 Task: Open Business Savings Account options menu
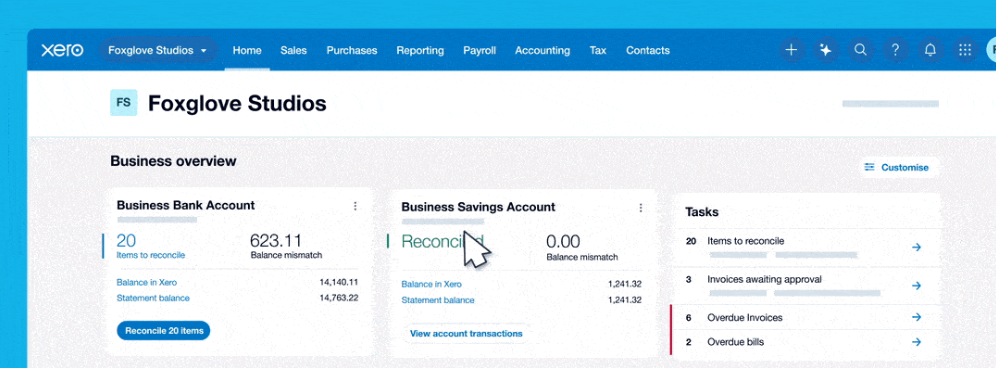[640, 208]
